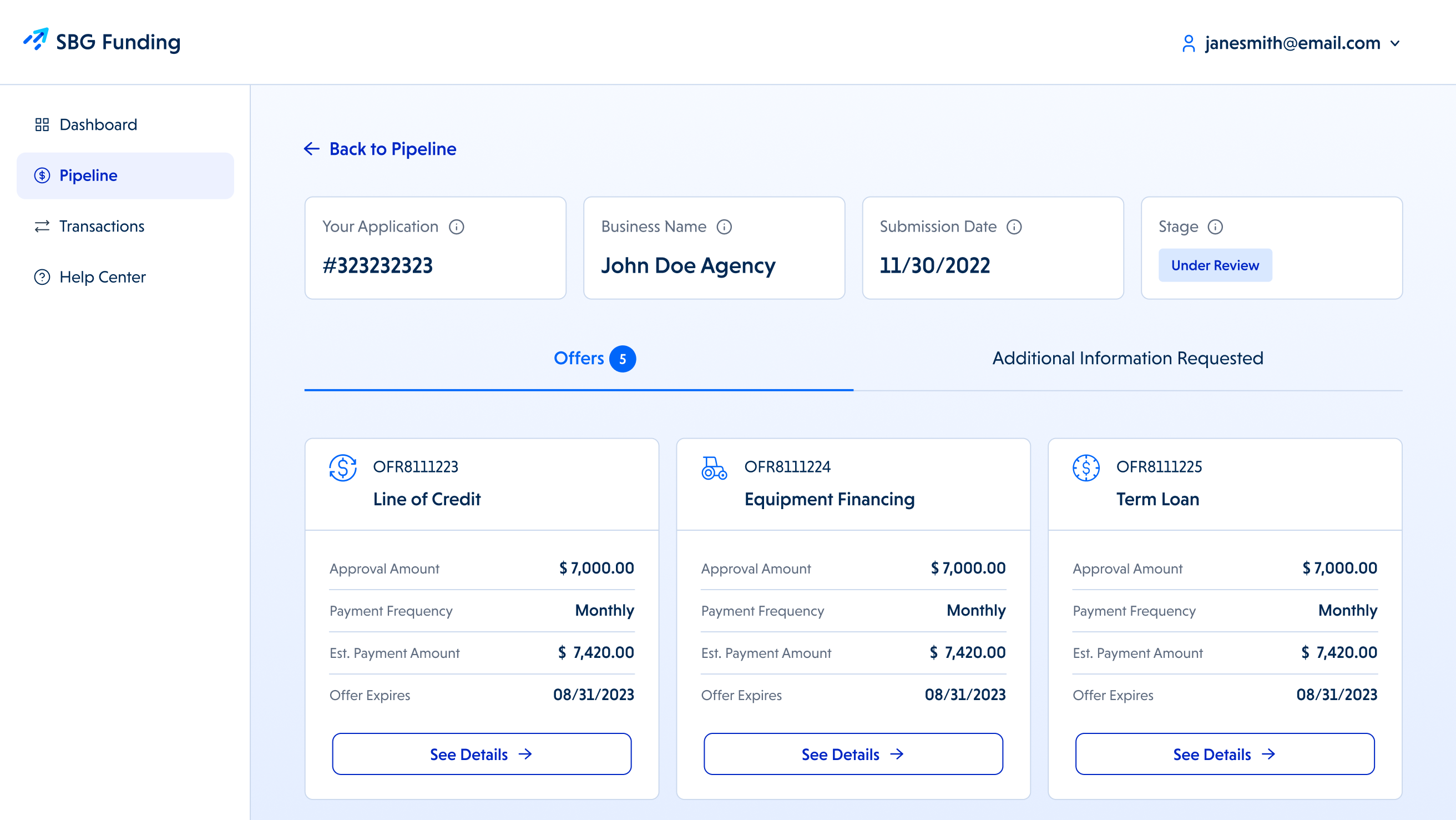This screenshot has height=820, width=1456.
Task: Click the Line of Credit title
Action: [427, 499]
